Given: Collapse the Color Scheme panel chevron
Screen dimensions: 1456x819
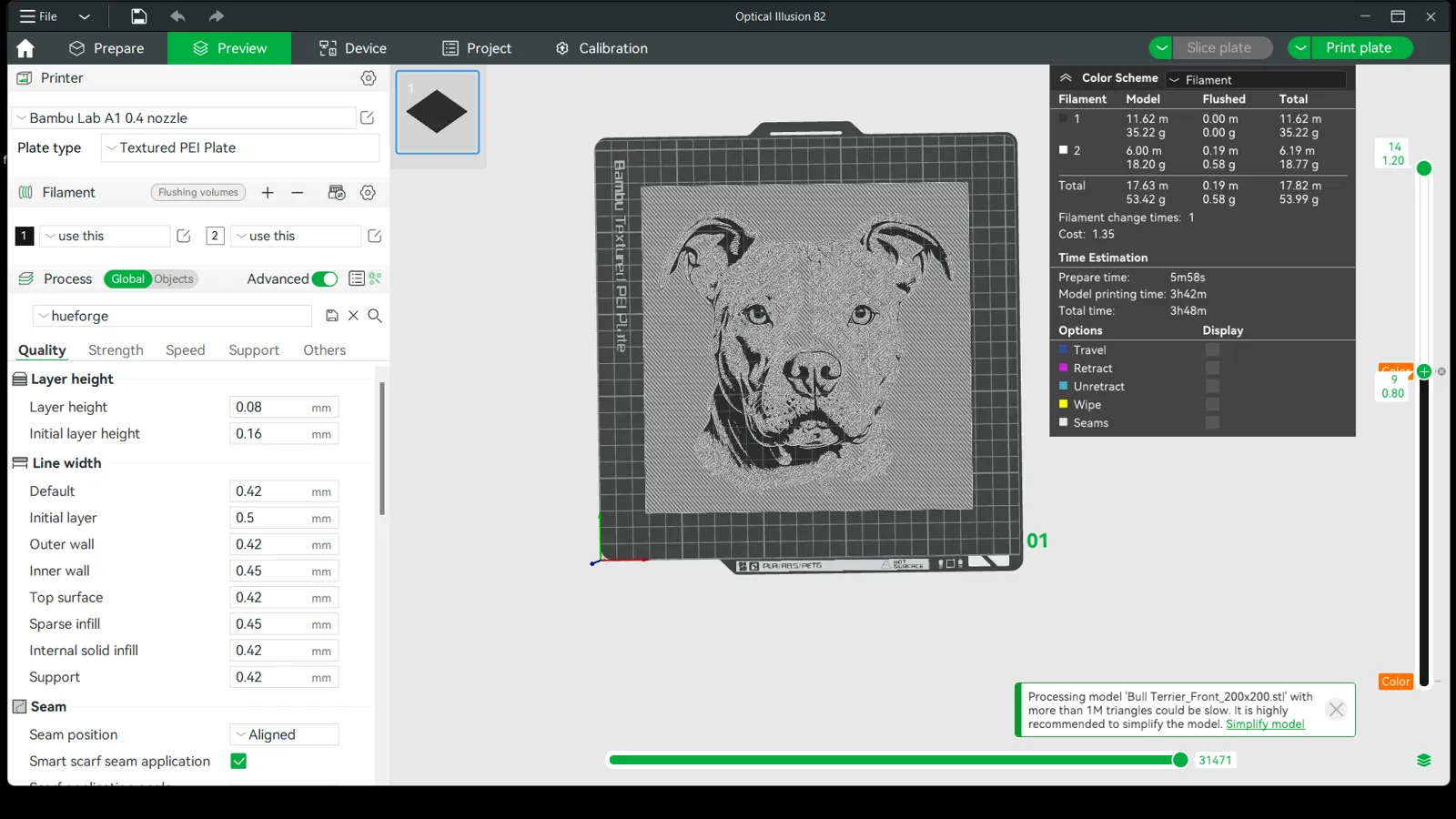Looking at the screenshot, I should pyautogui.click(x=1066, y=78).
